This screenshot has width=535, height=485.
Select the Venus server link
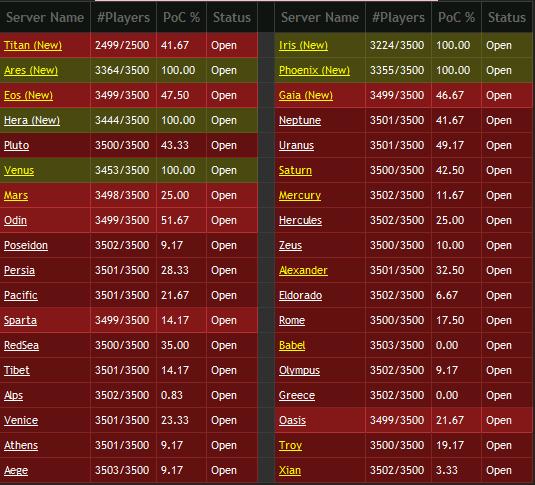pyautogui.click(x=19, y=170)
